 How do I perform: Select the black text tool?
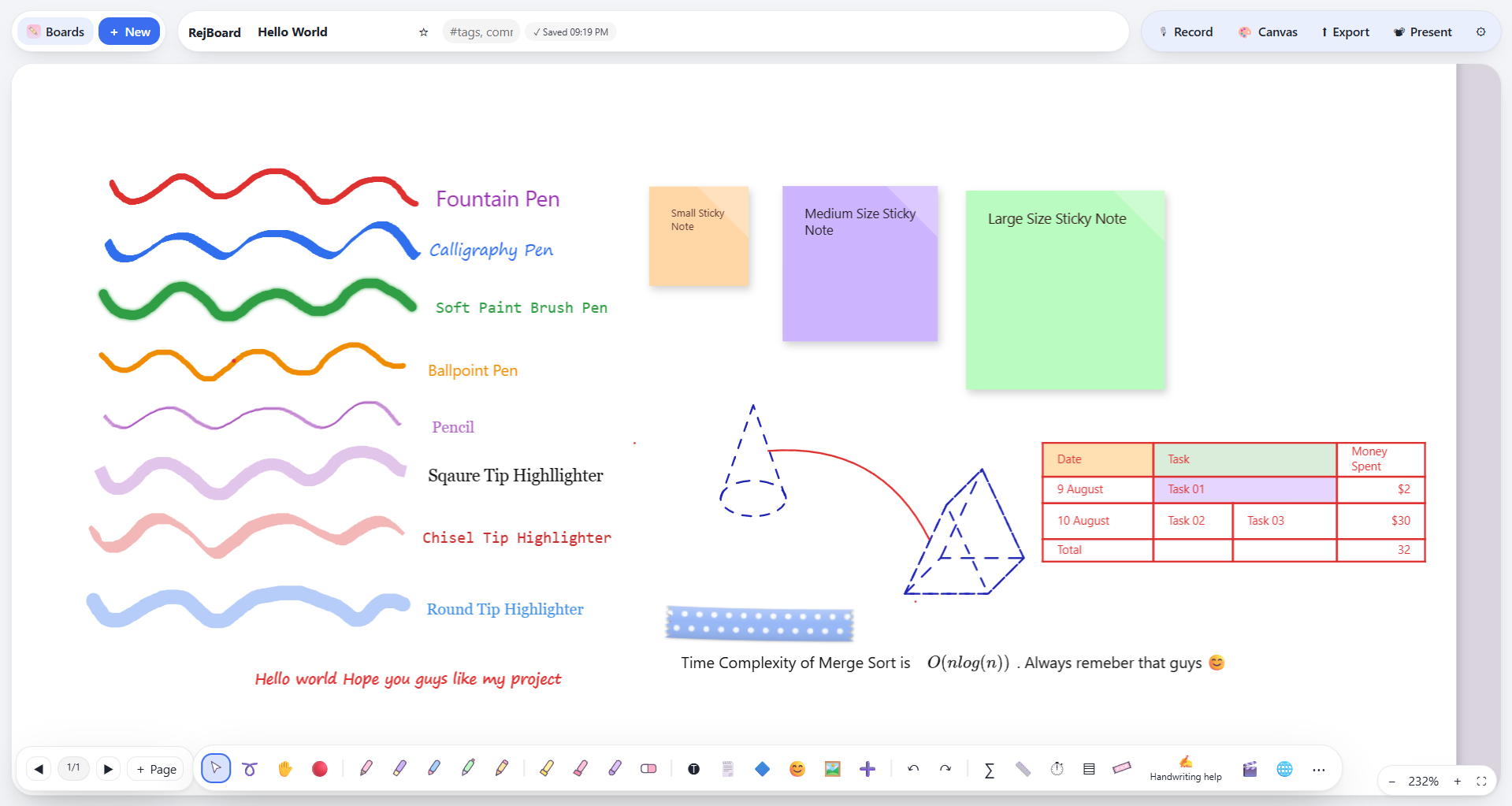pos(693,769)
